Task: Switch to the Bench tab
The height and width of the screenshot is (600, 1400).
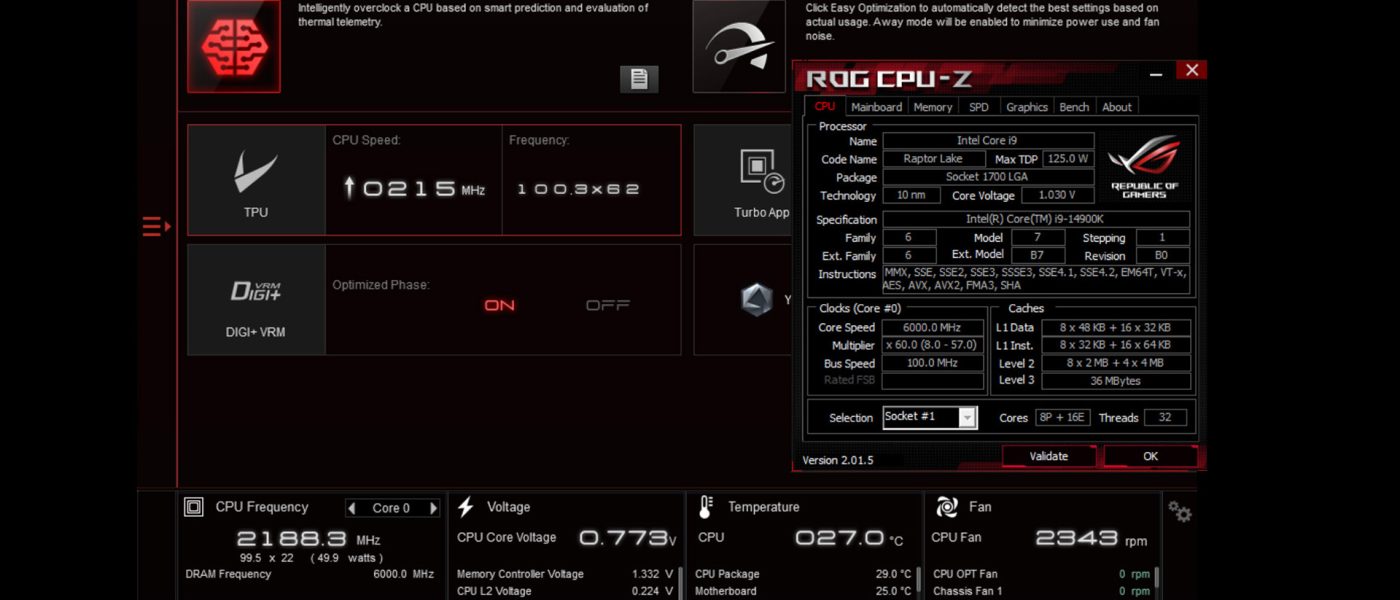Action: click(x=1074, y=107)
